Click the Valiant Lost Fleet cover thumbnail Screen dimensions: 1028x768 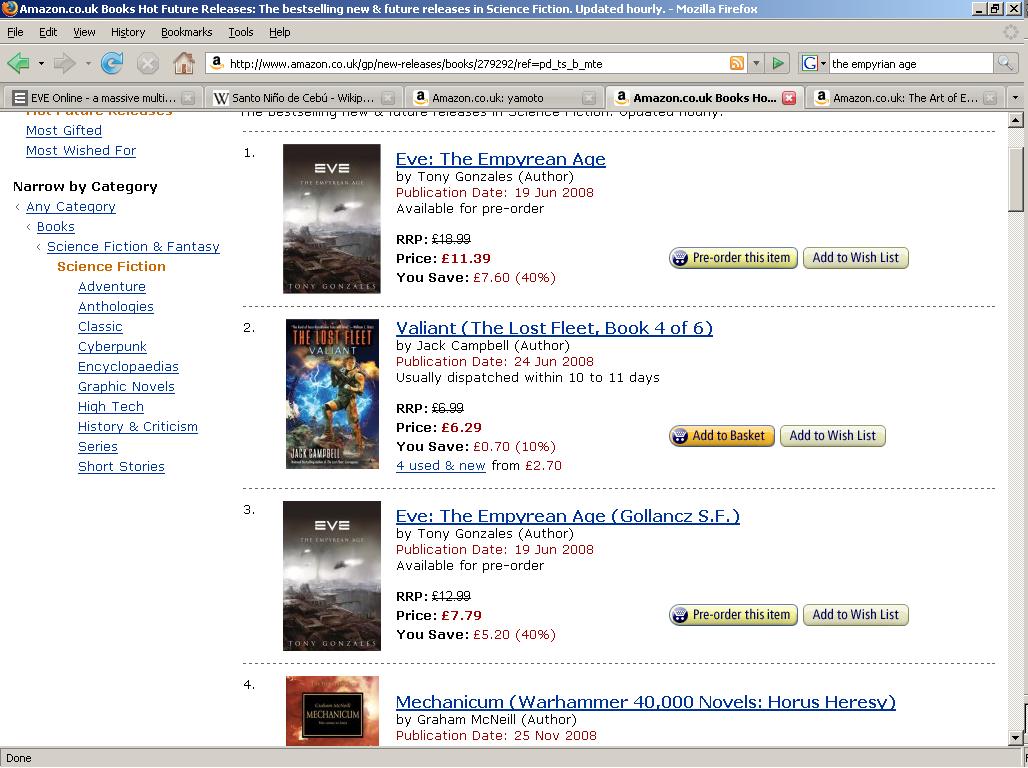pos(332,394)
